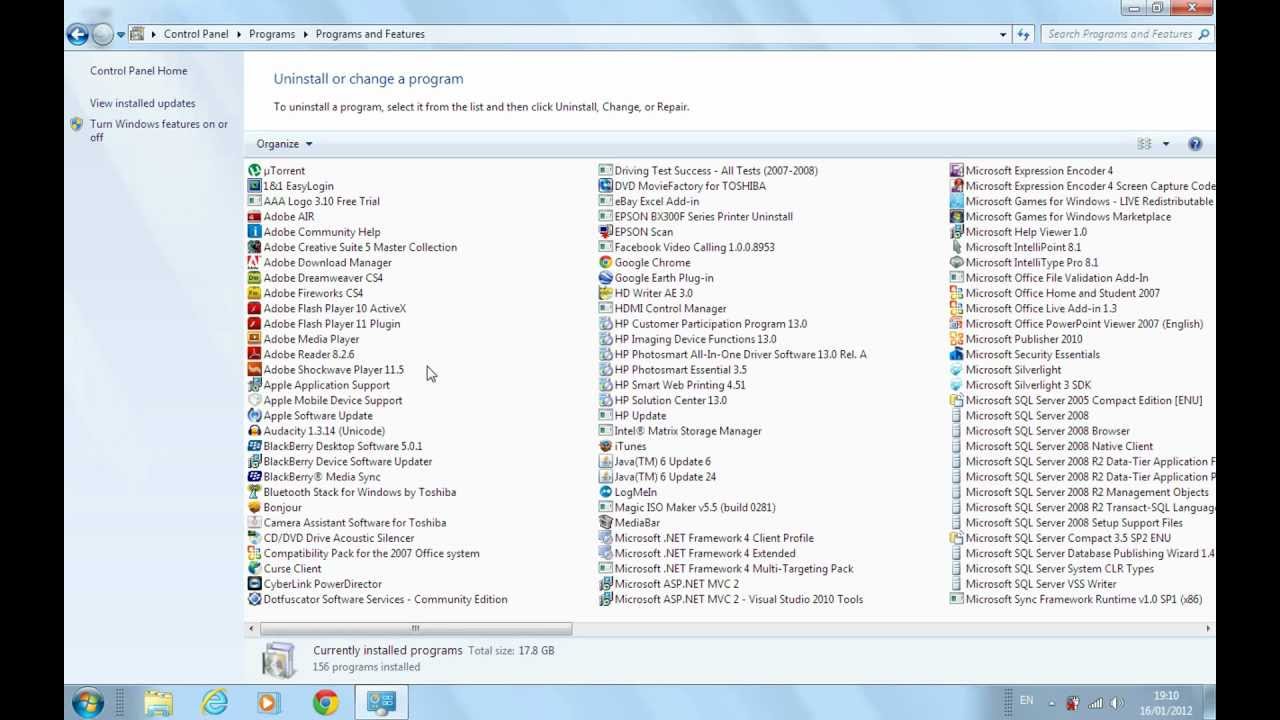Click the Adobe AIR icon
Image resolution: width=1280 pixels, height=720 pixels.
pos(255,217)
